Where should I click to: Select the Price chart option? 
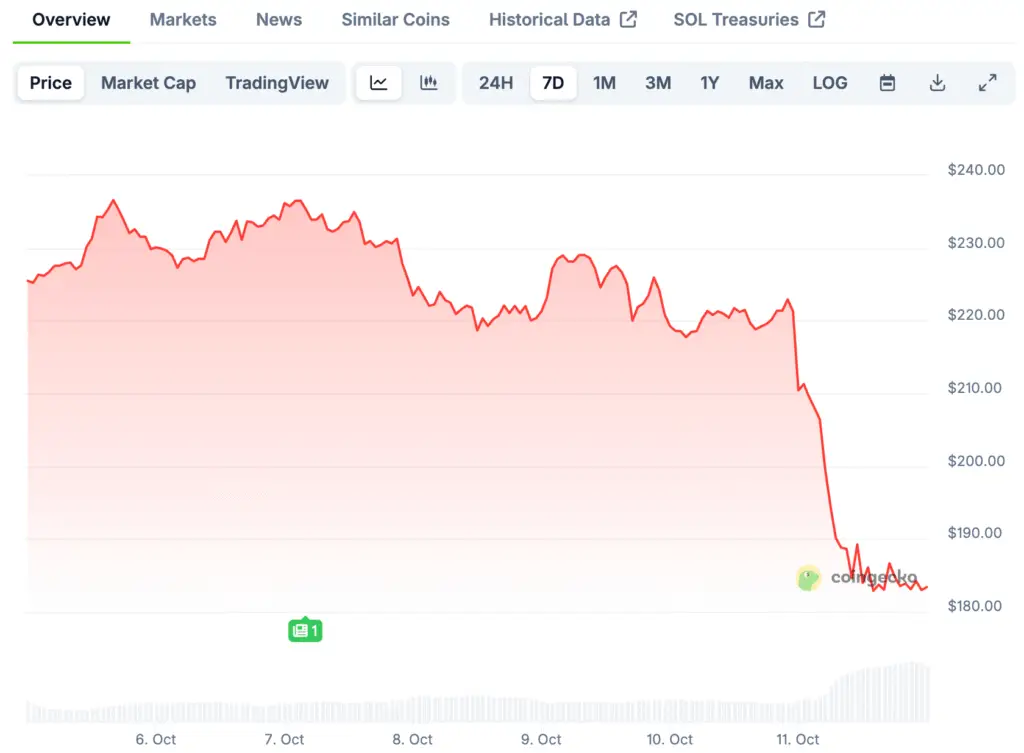[51, 83]
